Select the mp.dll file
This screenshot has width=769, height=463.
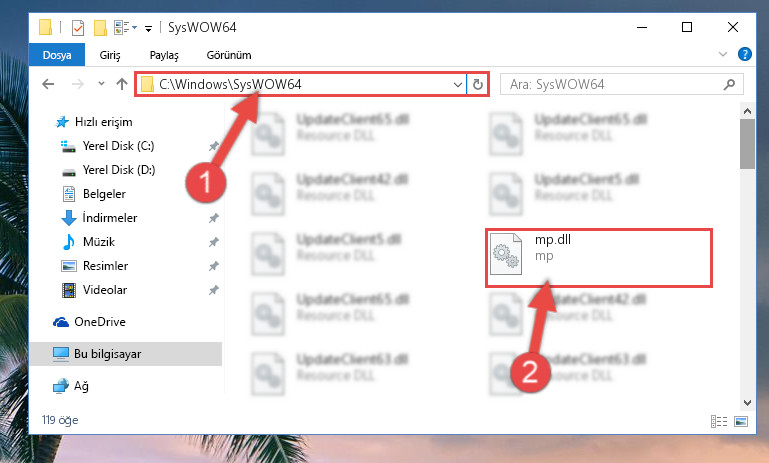coord(599,257)
